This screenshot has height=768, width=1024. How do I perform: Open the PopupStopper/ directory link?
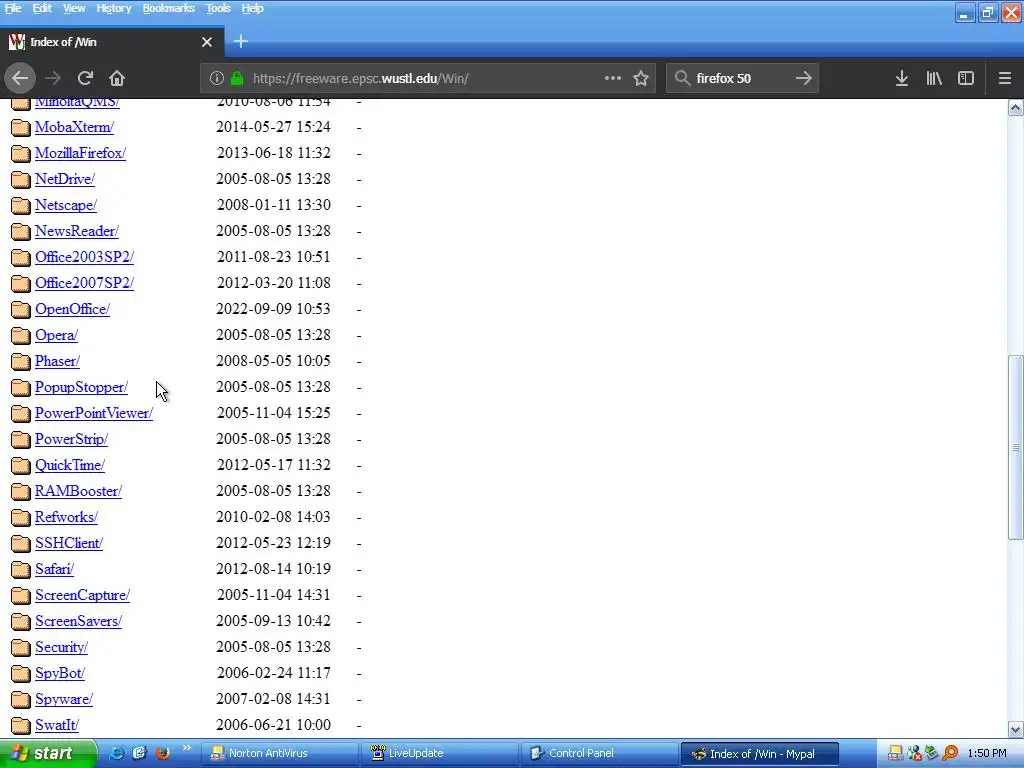(x=82, y=387)
